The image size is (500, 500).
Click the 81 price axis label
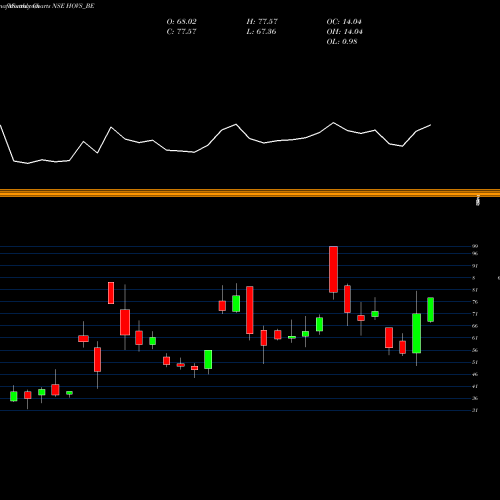tap(475, 290)
